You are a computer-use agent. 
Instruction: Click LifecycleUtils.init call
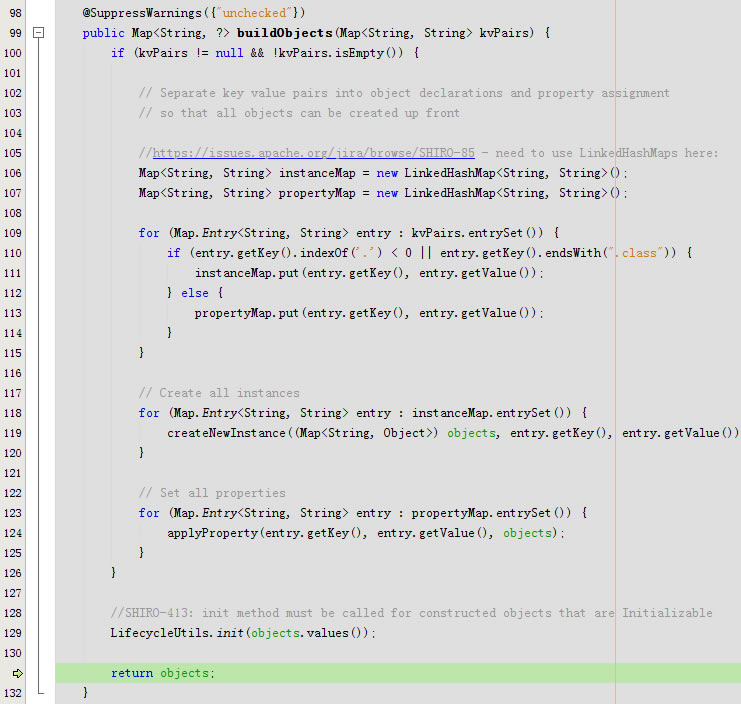177,633
